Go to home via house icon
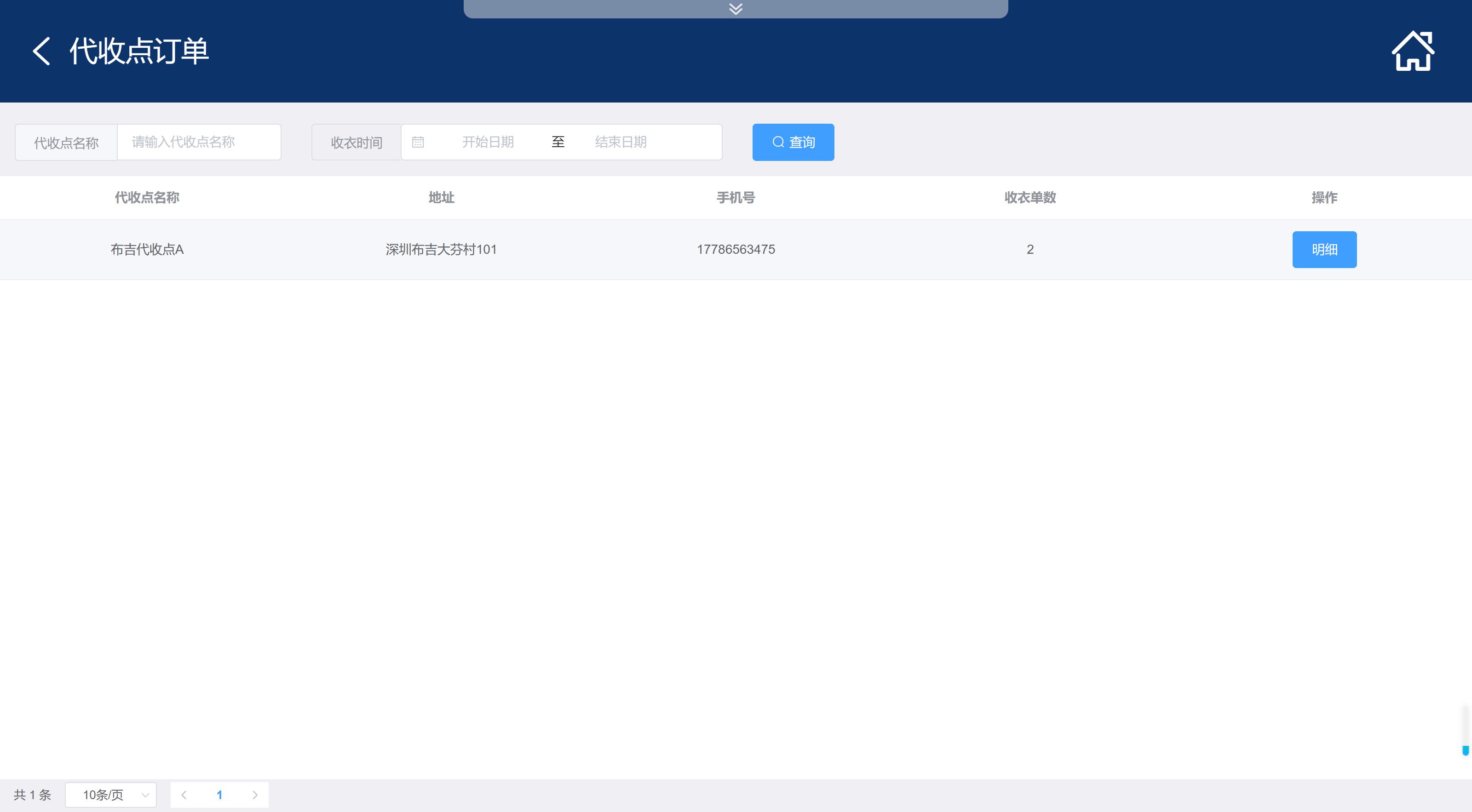 (x=1413, y=51)
